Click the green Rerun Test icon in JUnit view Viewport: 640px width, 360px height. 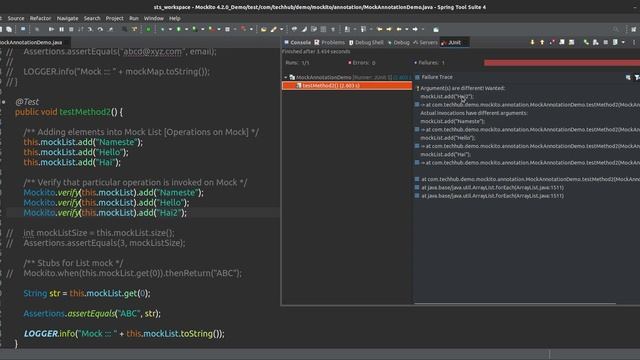pyautogui.click(x=586, y=42)
